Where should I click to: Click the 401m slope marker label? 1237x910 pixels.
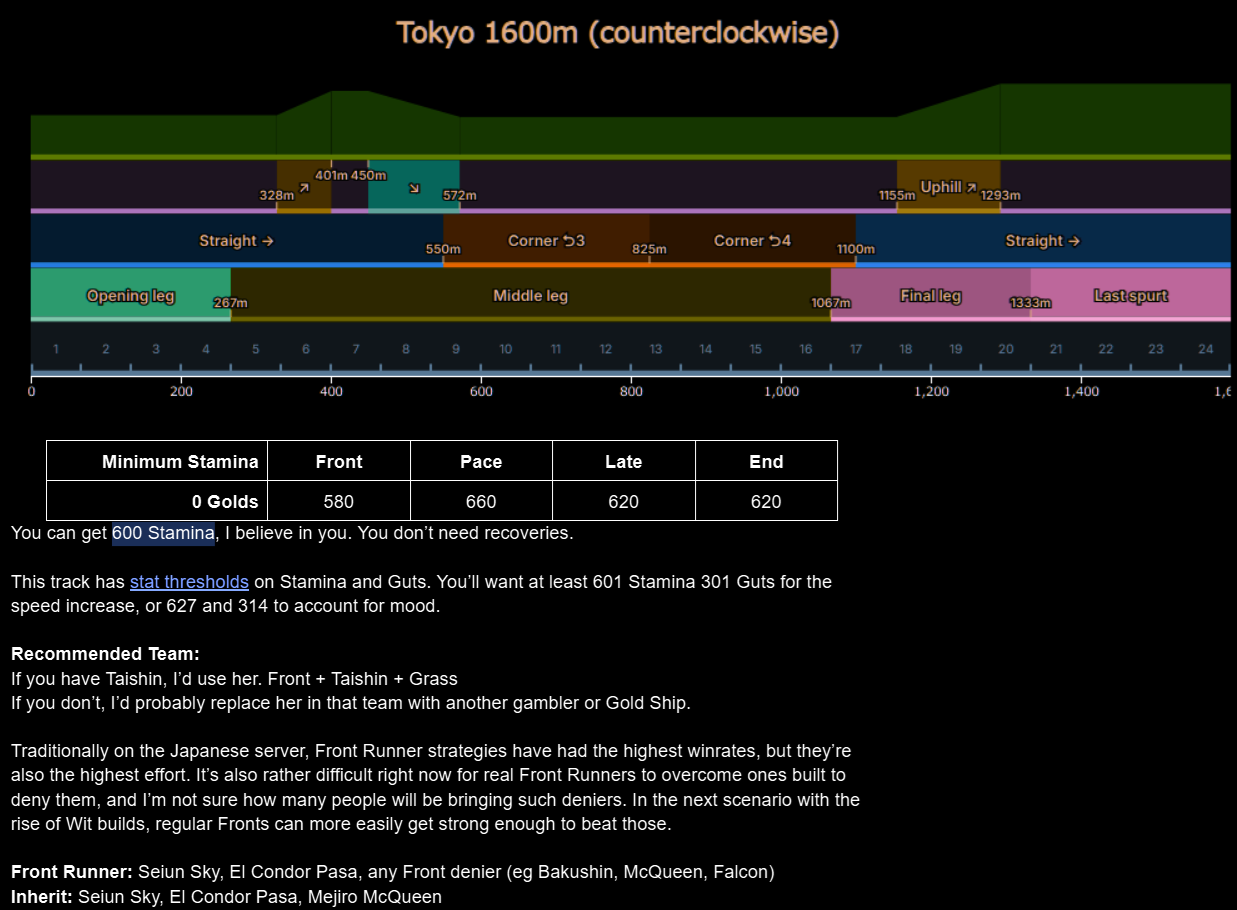pyautogui.click(x=331, y=175)
